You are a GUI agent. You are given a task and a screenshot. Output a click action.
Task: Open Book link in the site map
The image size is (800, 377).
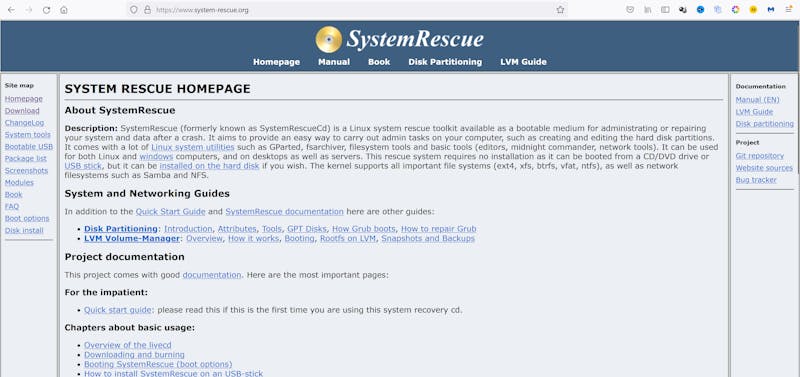pos(14,194)
